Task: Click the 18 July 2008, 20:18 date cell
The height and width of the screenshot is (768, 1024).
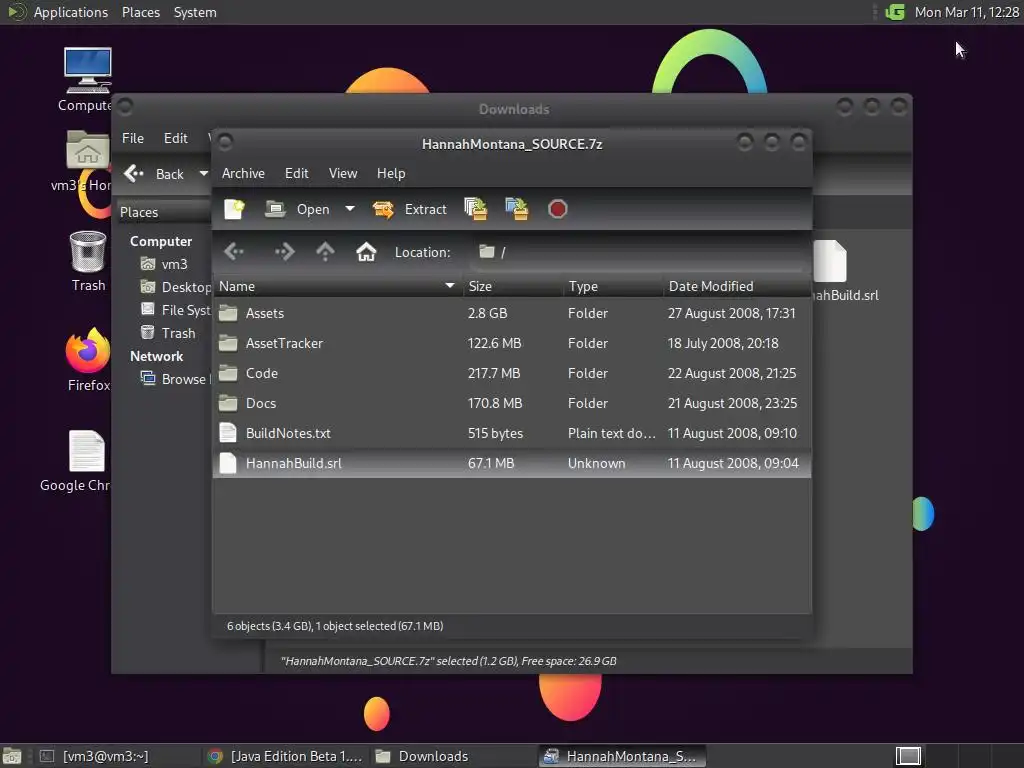Action: [723, 344]
